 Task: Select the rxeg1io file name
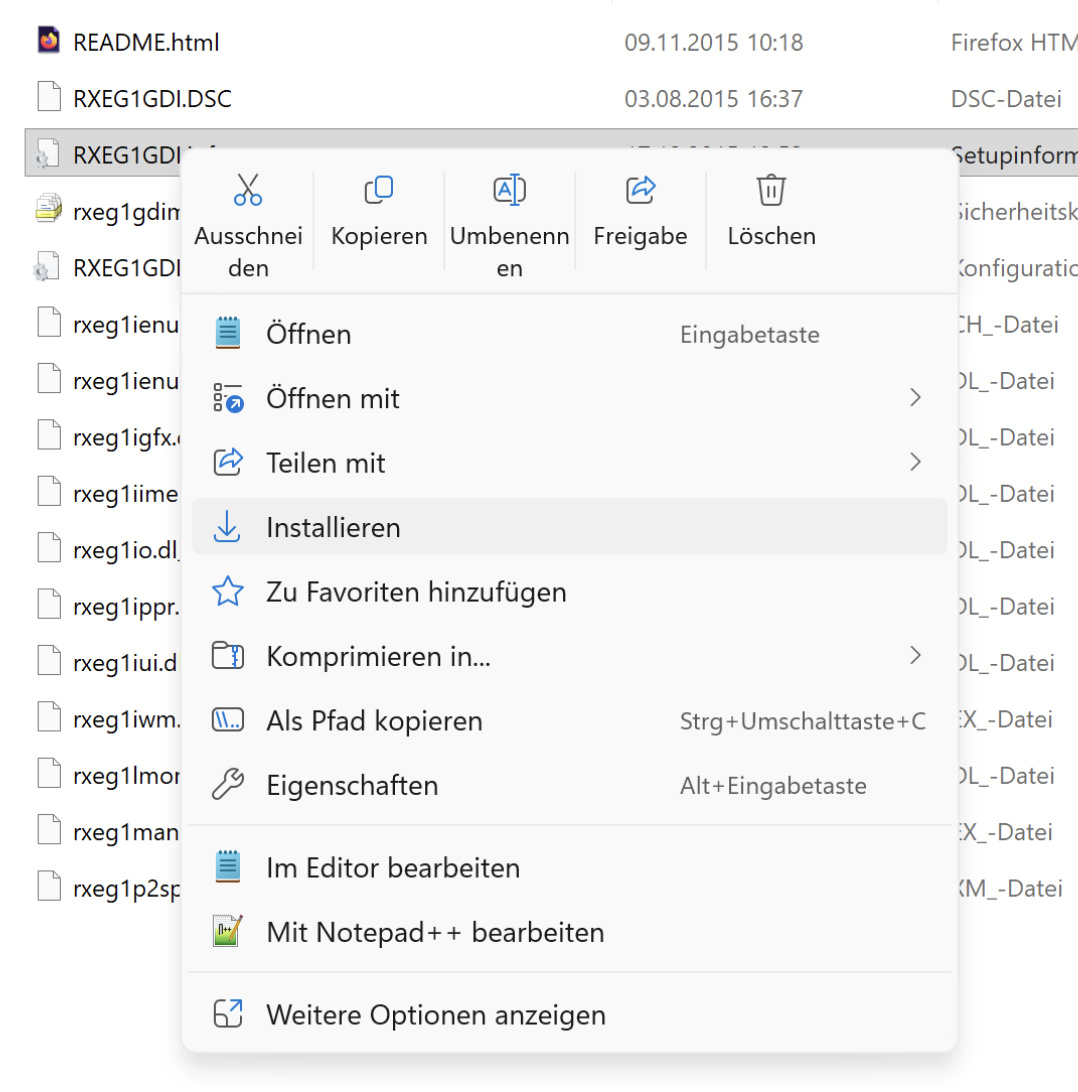click(126, 550)
